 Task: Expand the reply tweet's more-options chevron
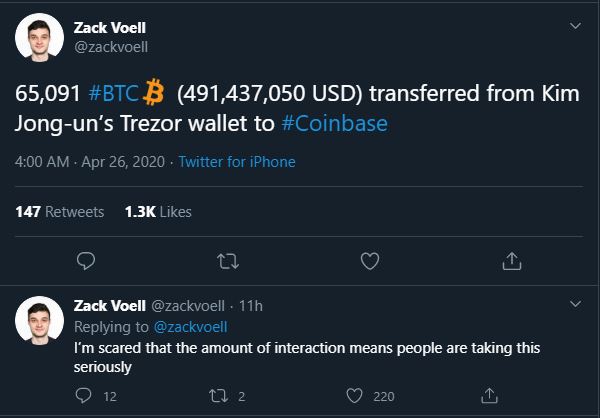(575, 303)
